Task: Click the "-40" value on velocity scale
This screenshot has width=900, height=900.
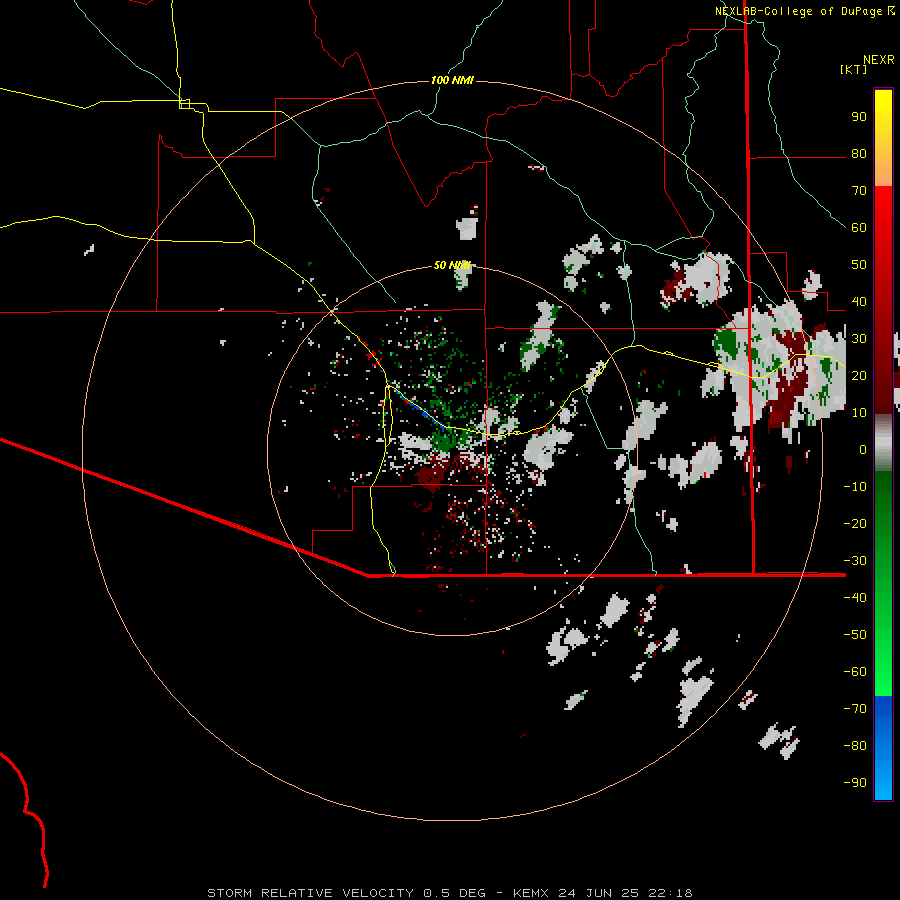Action: pyautogui.click(x=855, y=598)
